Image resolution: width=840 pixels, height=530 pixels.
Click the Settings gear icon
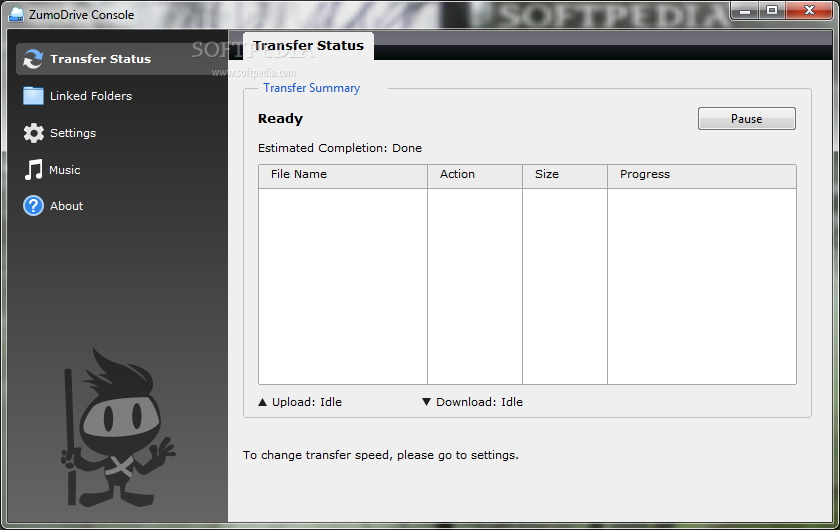coord(33,133)
